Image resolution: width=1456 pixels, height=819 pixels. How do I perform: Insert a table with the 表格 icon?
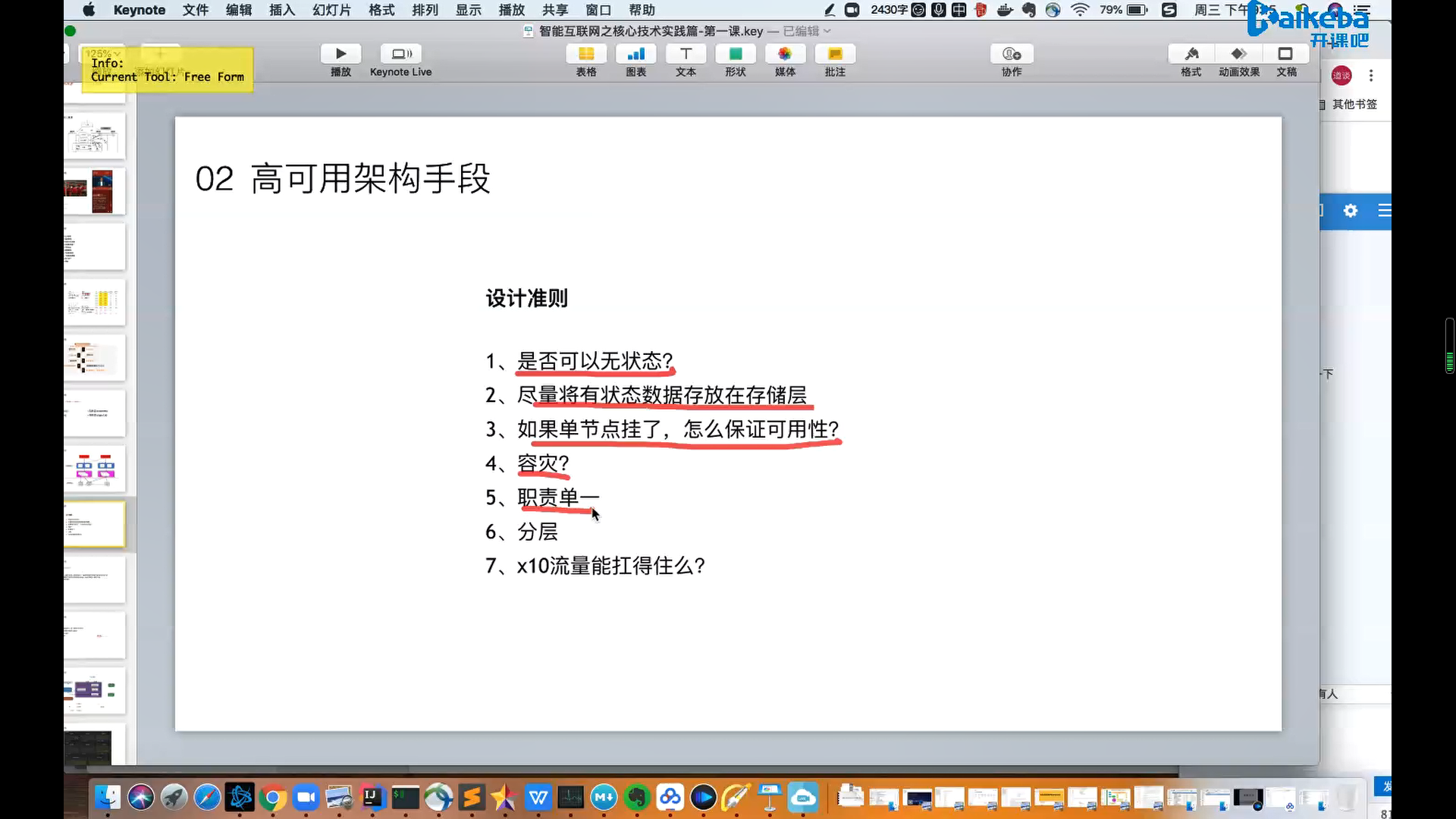coord(585,54)
